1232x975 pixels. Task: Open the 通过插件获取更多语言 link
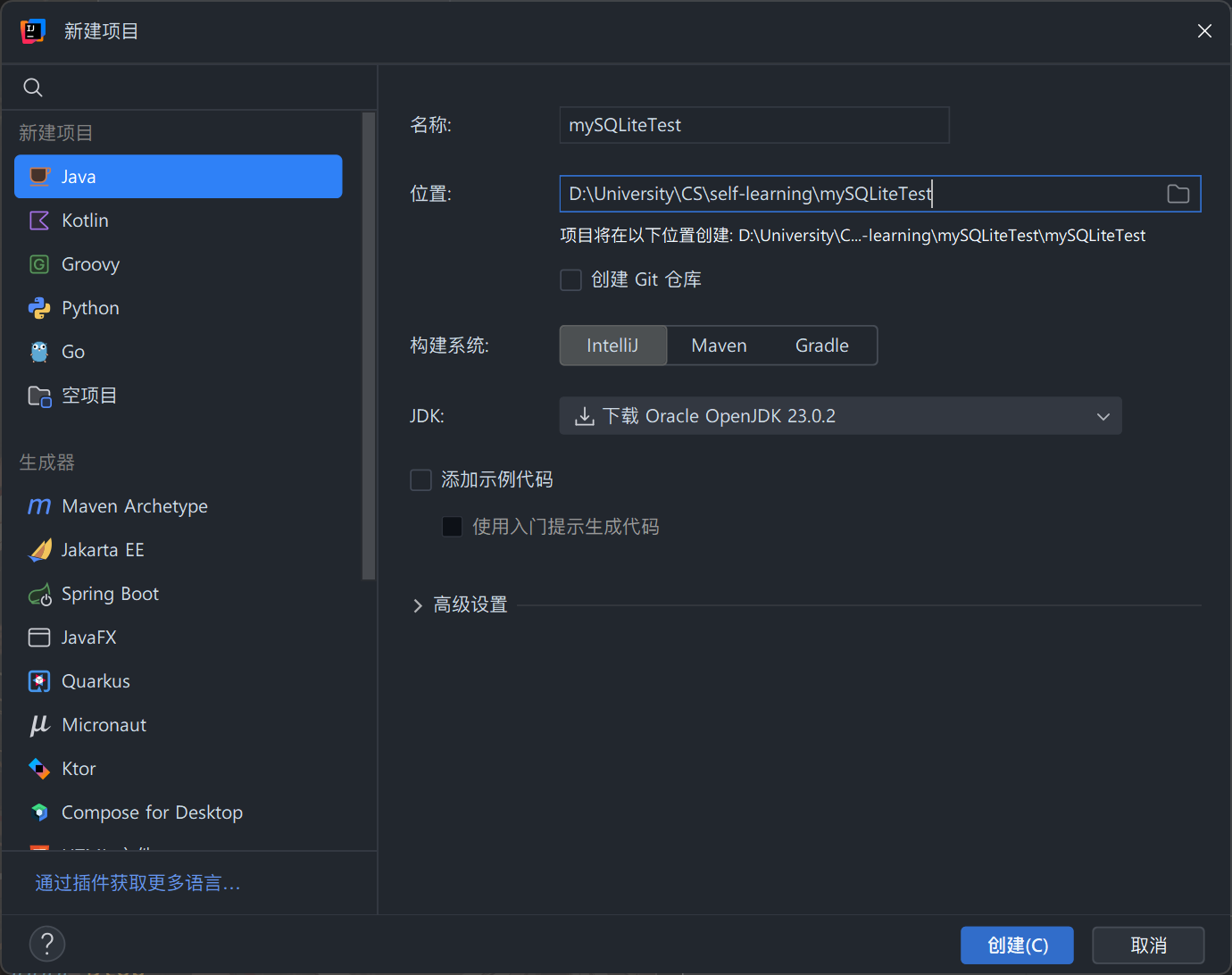pyautogui.click(x=137, y=883)
